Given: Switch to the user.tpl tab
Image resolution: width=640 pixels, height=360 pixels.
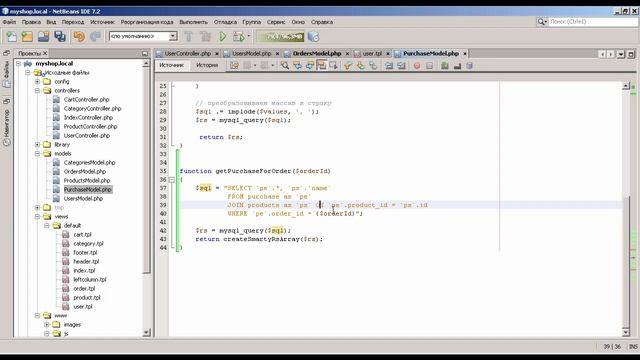Looking at the screenshot, I should (372, 53).
